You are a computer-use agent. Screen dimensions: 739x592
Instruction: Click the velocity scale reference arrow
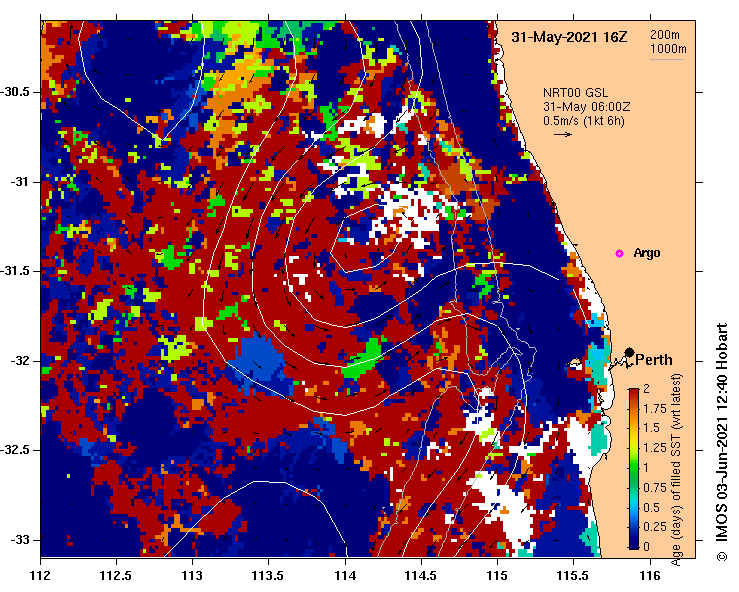point(563,134)
